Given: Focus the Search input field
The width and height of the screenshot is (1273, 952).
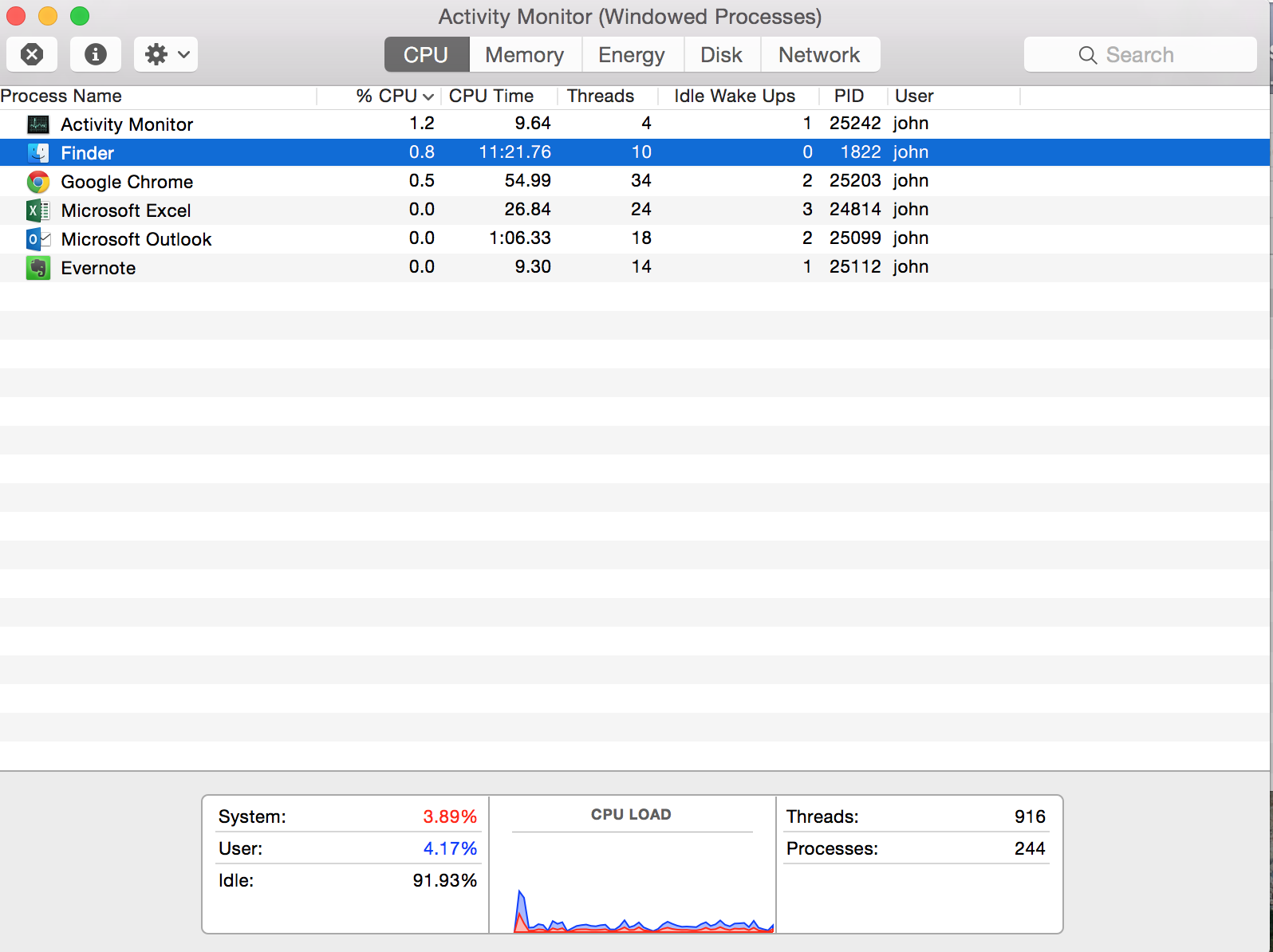Looking at the screenshot, I should (x=1141, y=54).
